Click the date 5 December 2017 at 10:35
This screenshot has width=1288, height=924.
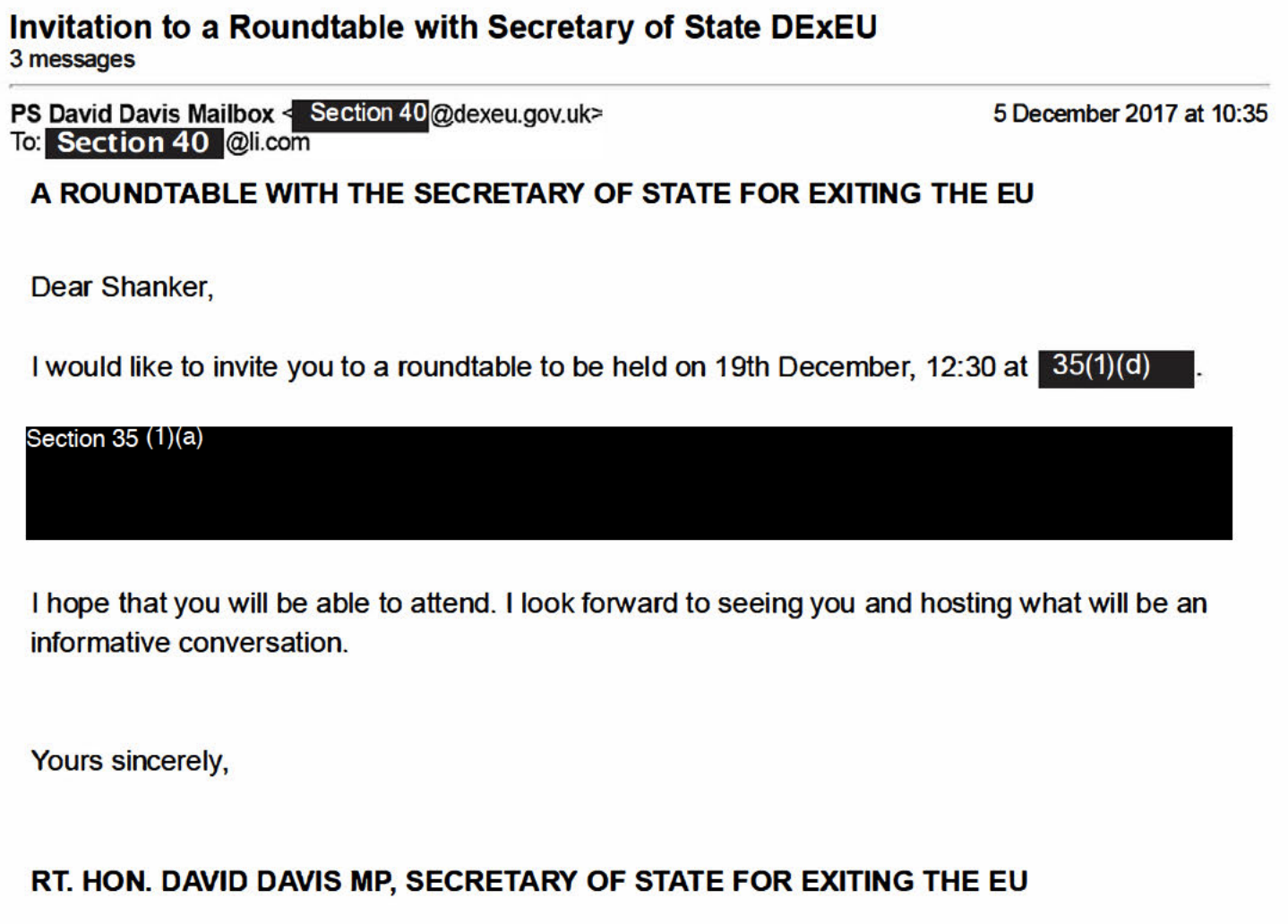tap(1129, 114)
